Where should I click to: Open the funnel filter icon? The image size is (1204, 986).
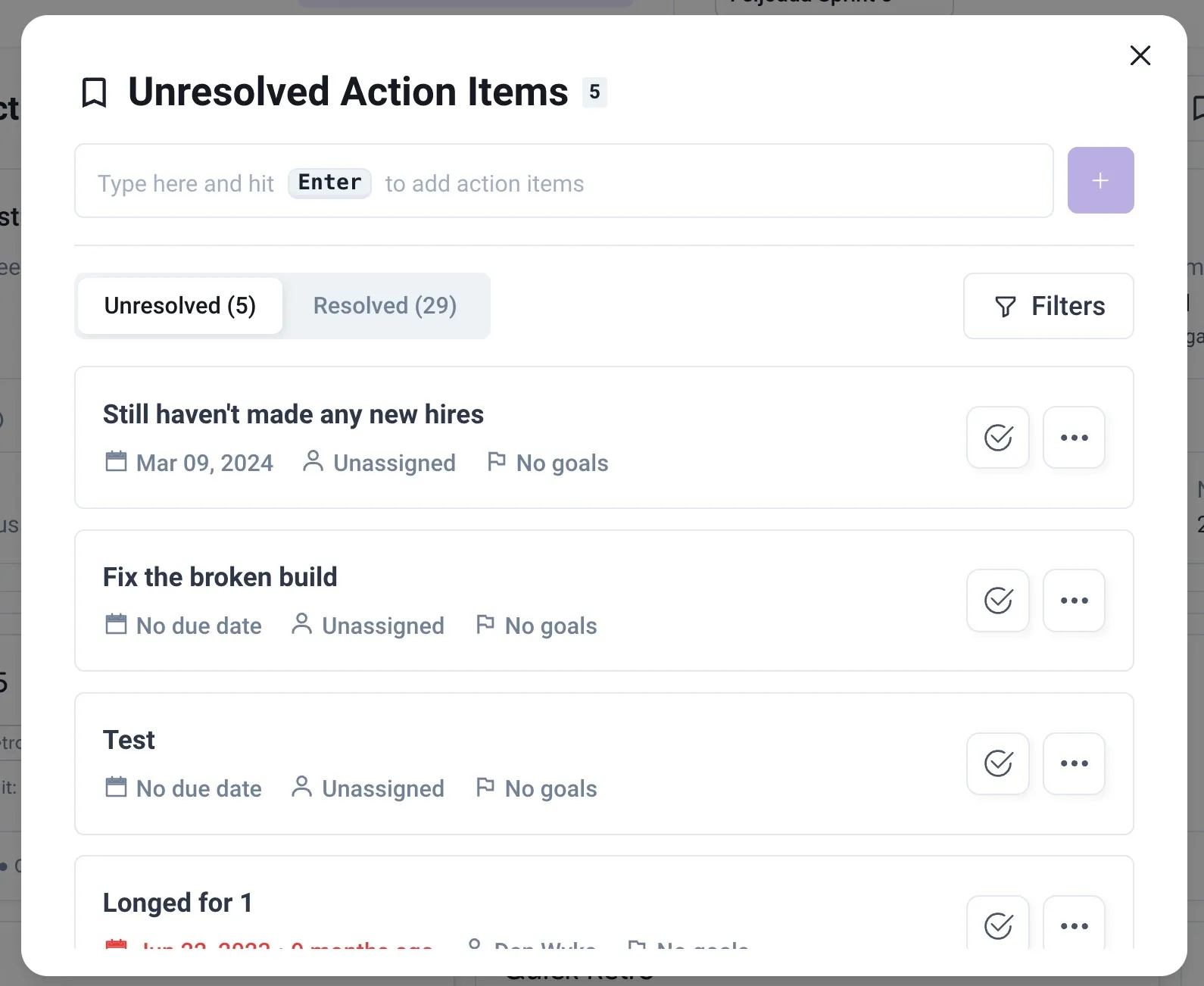point(1005,307)
